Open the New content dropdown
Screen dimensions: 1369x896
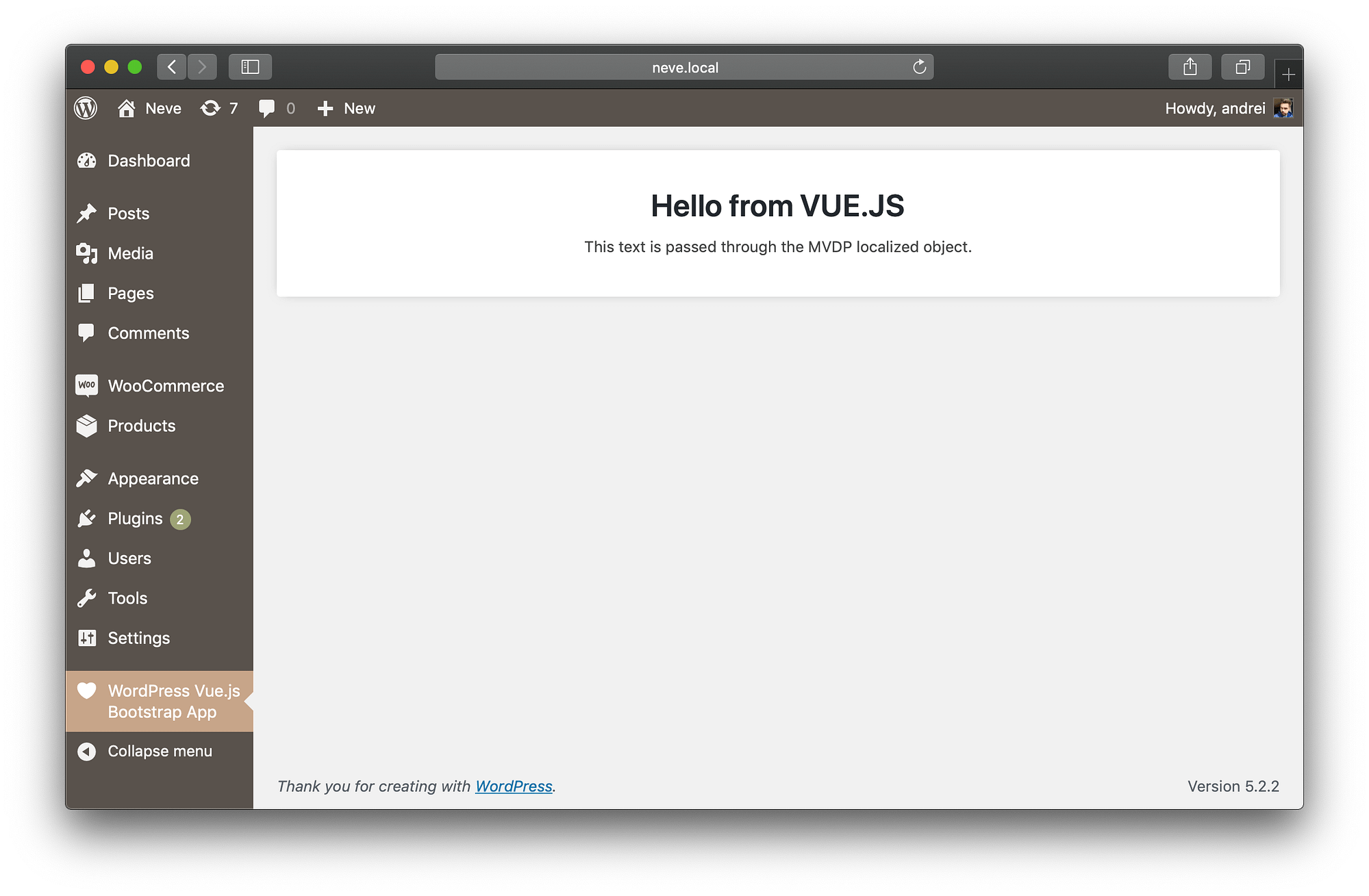point(347,108)
